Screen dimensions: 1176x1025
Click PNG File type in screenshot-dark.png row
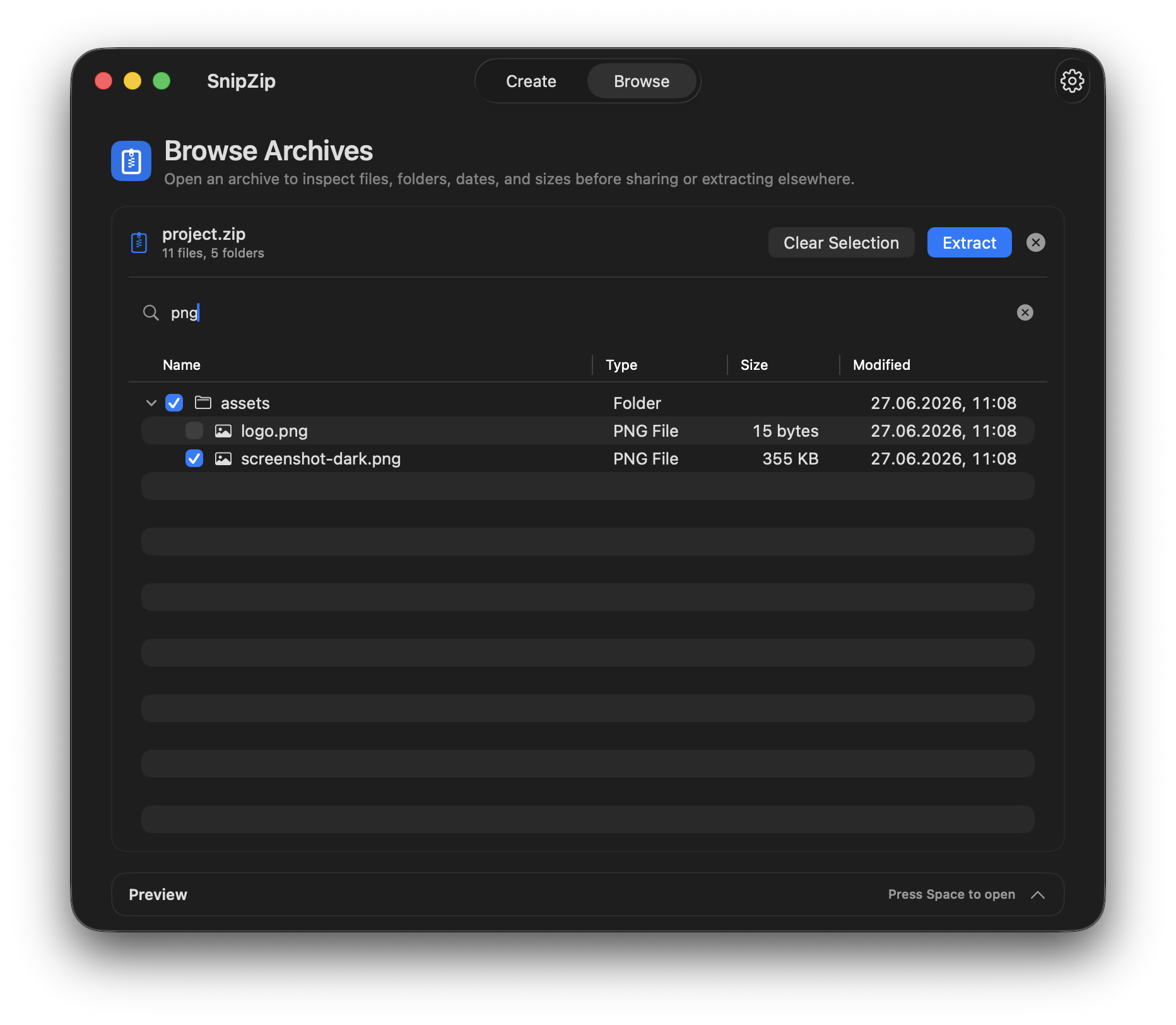pos(645,459)
